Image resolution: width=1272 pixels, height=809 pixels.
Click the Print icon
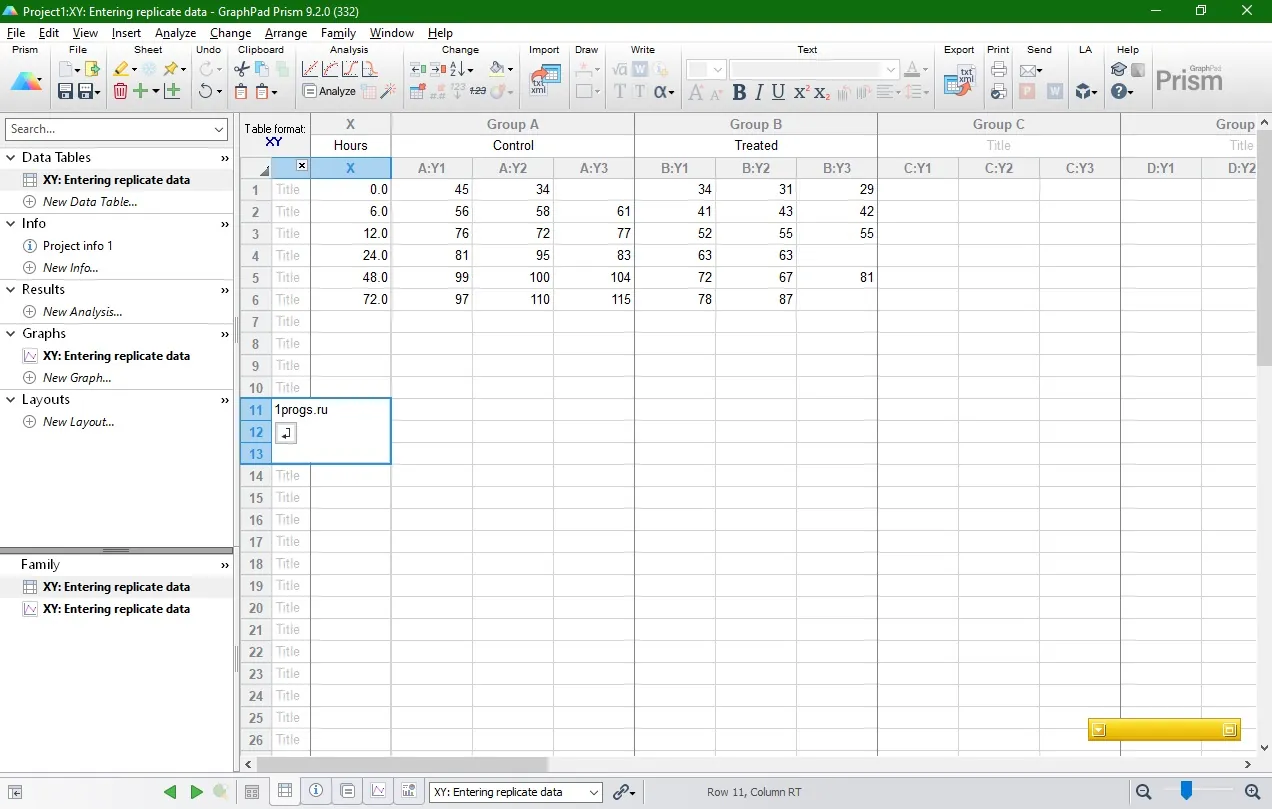(x=998, y=69)
